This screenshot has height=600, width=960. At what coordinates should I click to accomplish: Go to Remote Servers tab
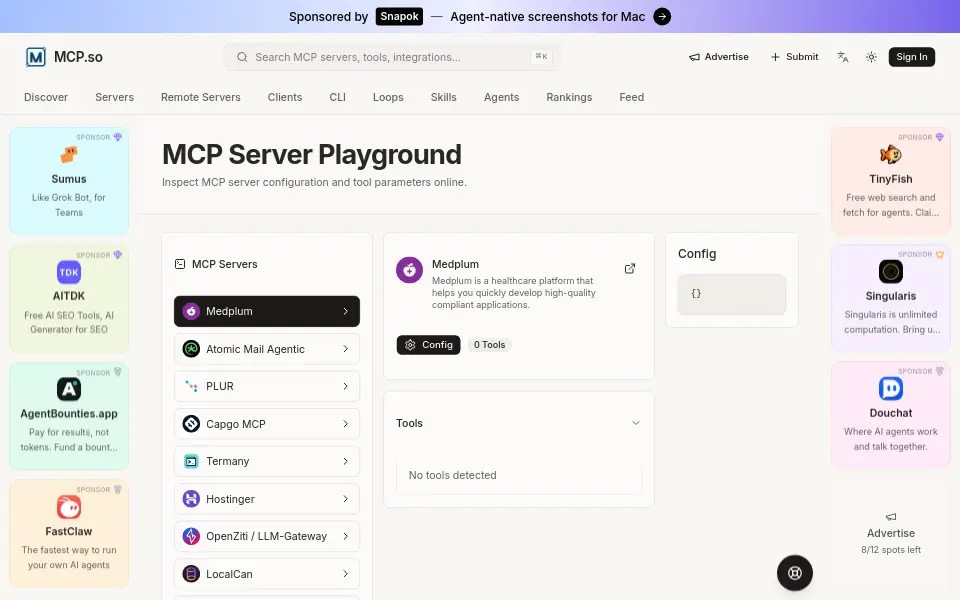tap(201, 97)
